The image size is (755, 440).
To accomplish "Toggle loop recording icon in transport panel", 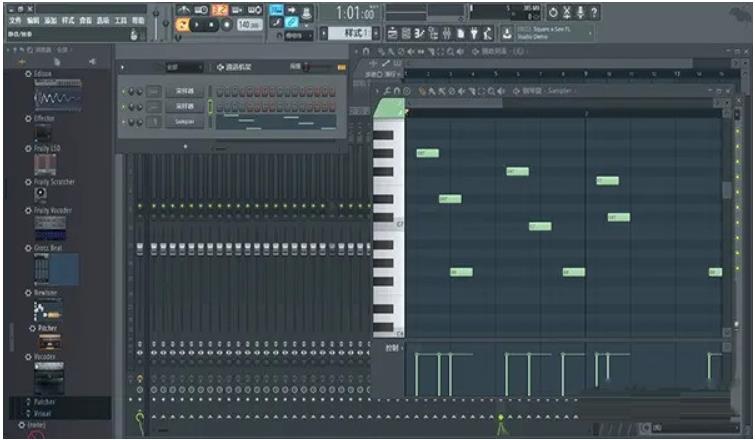I will click(x=255, y=10).
